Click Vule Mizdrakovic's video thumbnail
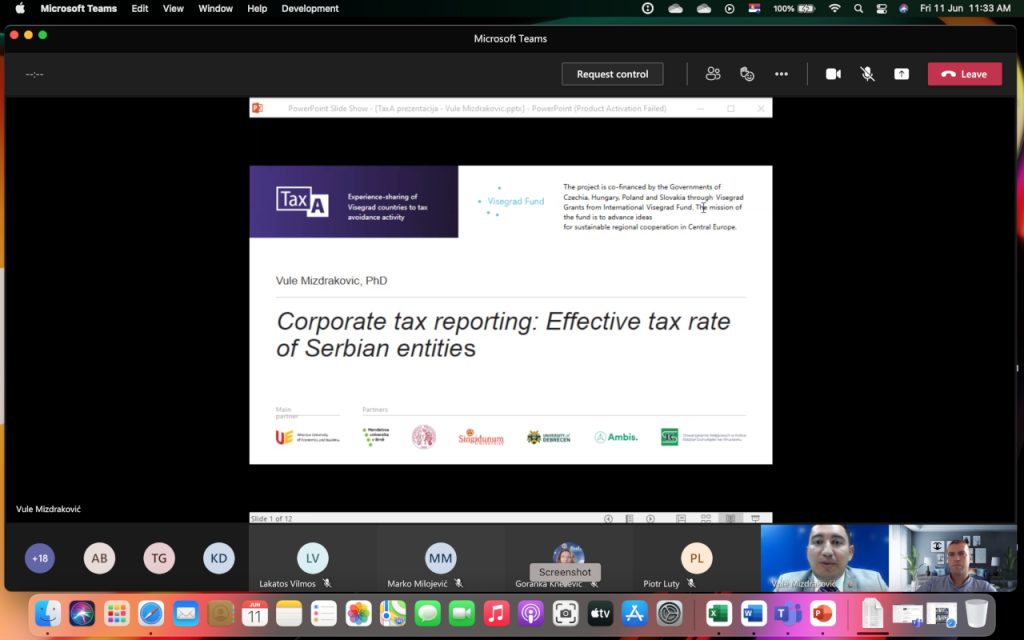Viewport: 1024px width, 640px height. [824, 558]
